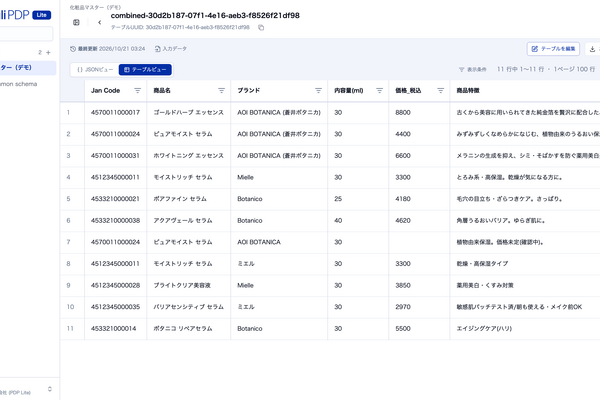Go back using the left chevron
Viewport: 600px width, 400px height.
pyautogui.click(x=99, y=23)
